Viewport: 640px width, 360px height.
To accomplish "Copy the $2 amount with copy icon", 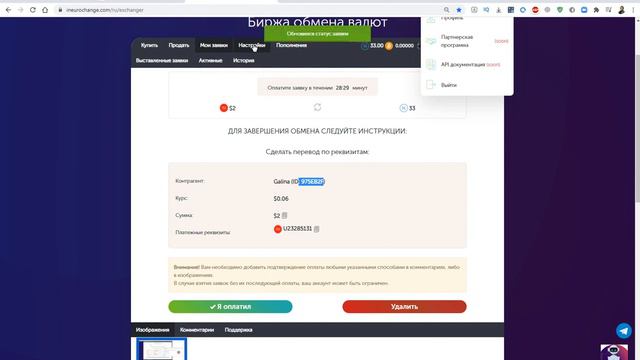I will [x=284, y=216].
